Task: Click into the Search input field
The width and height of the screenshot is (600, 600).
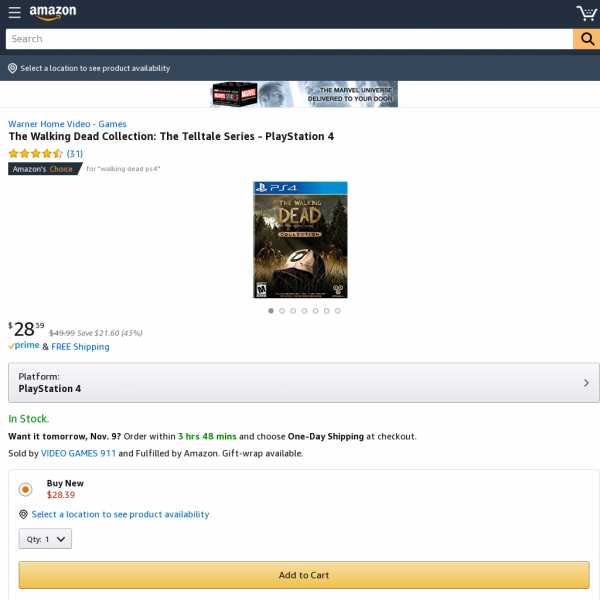Action: pos(289,39)
